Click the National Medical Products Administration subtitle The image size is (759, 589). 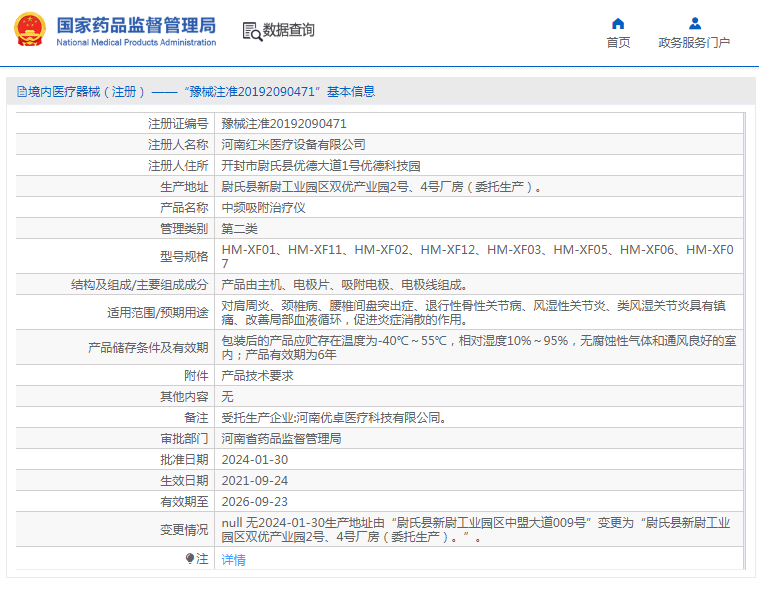pos(136,43)
